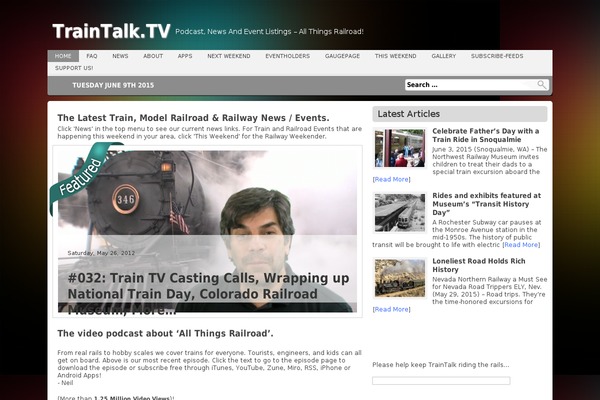Read More on Transit History article
This screenshot has width=600, height=400.
point(521,245)
